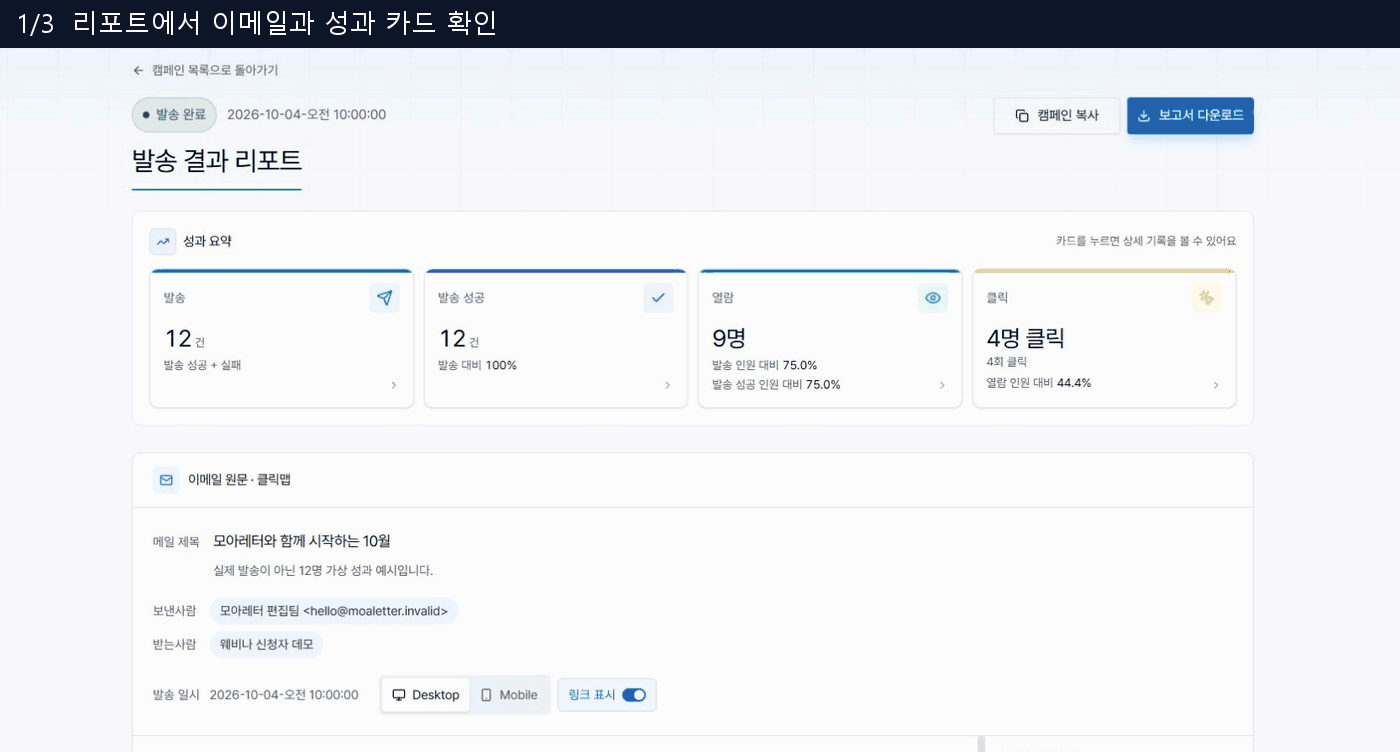The height and width of the screenshot is (752, 1400).
Task: Download the report with 보고서 다운로드
Action: pos(1190,115)
